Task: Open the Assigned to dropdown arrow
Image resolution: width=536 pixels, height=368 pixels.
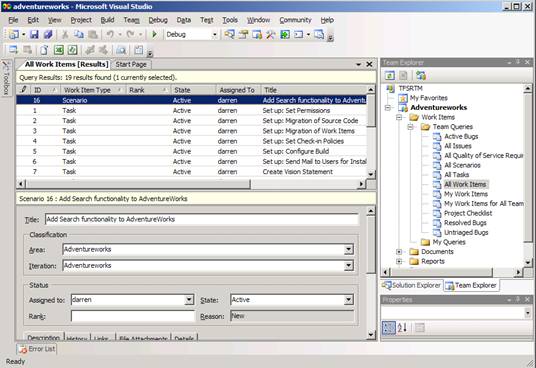Action: click(189, 300)
